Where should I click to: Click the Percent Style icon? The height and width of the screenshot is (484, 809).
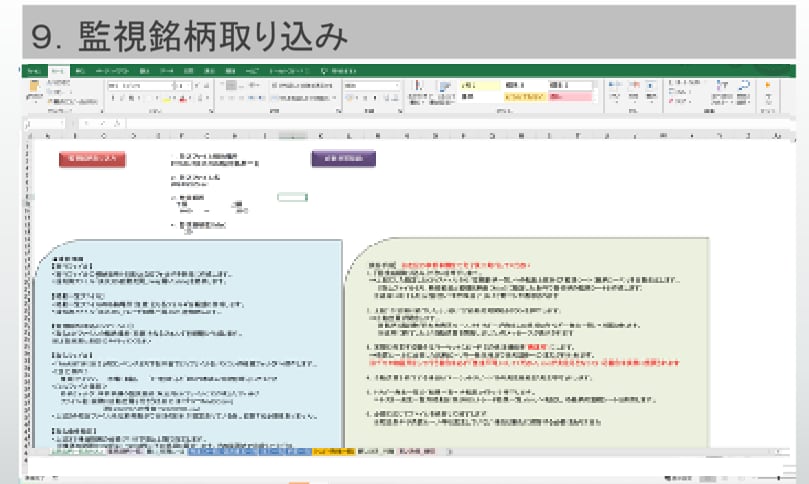tap(364, 98)
